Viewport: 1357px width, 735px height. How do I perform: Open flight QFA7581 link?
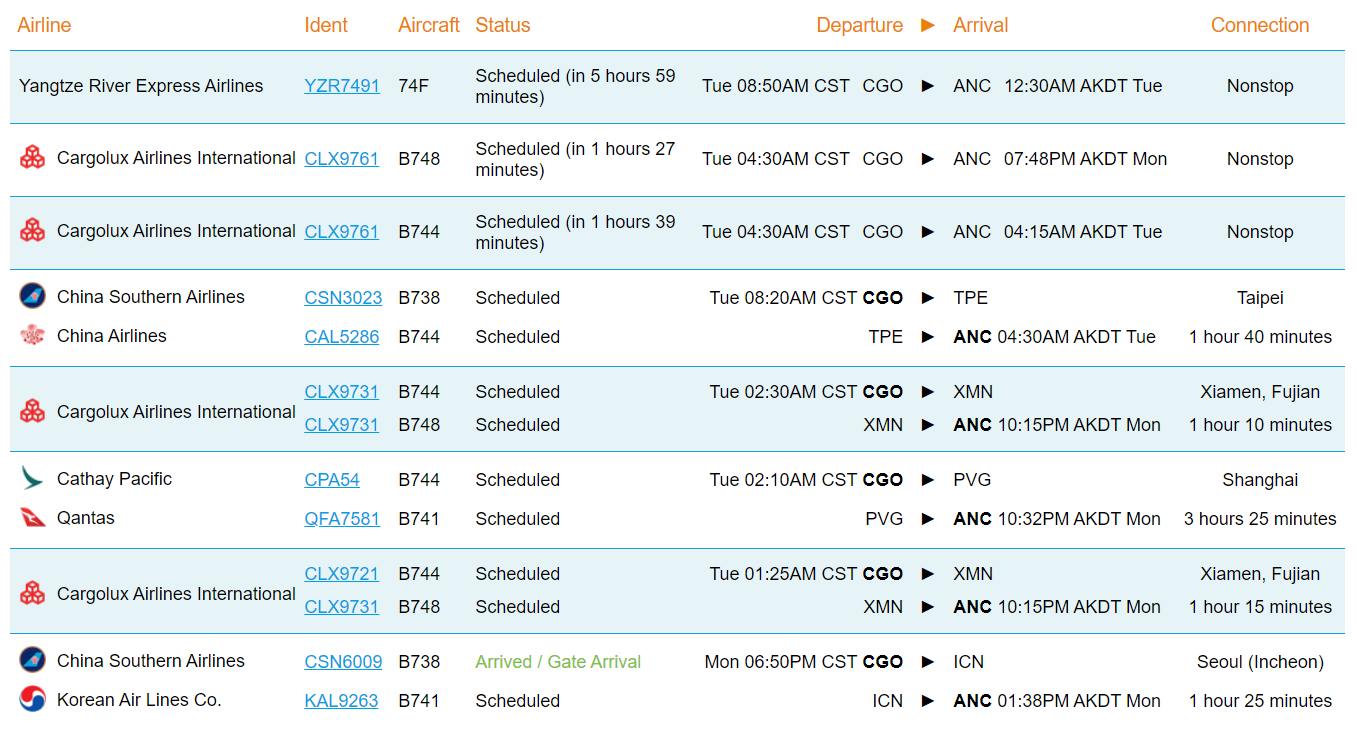[x=342, y=519]
